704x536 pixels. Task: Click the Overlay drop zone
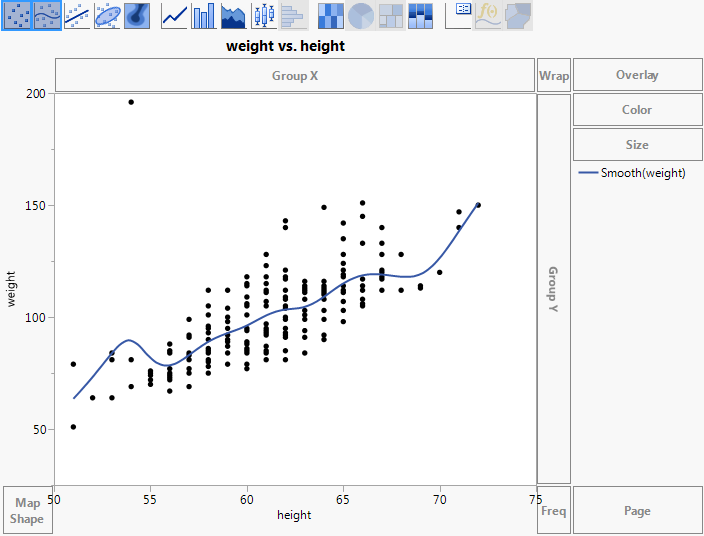tap(638, 75)
